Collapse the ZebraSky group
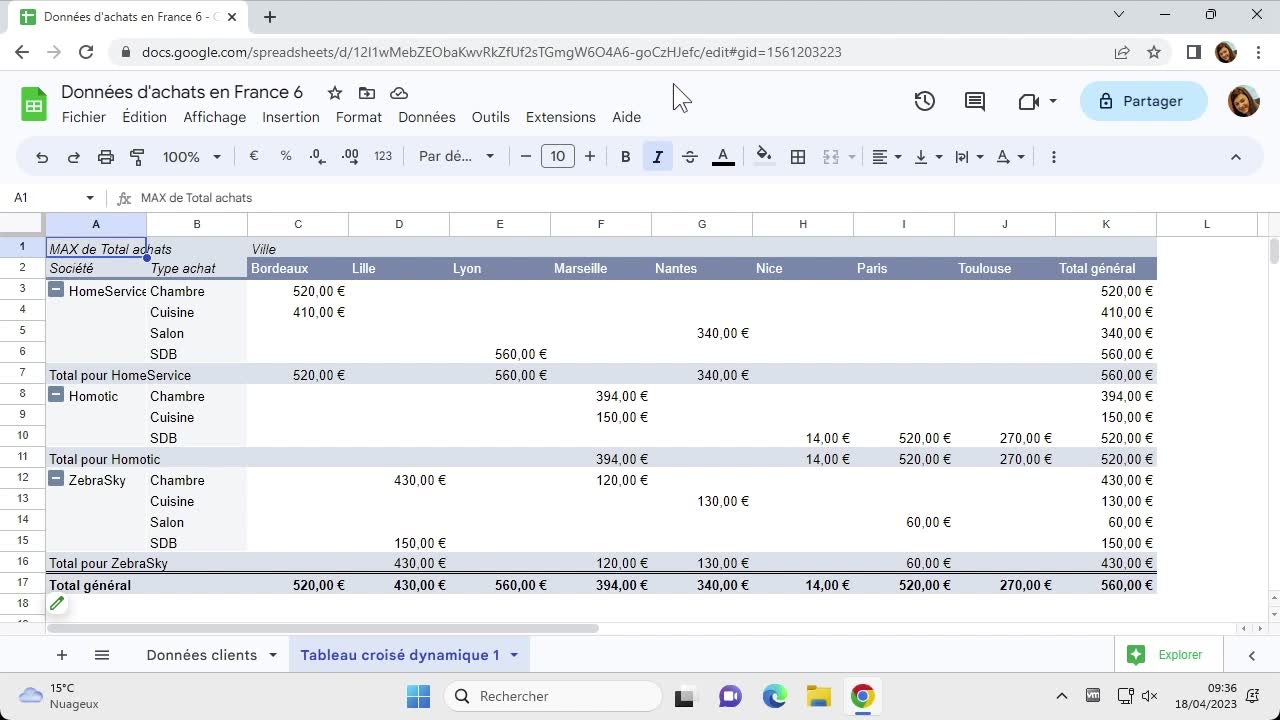 point(57,480)
